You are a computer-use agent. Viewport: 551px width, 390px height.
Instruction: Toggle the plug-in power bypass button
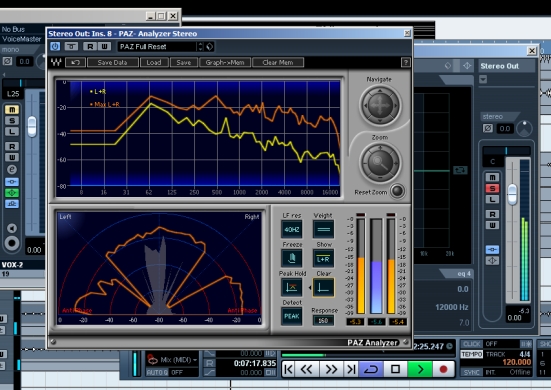click(x=55, y=46)
